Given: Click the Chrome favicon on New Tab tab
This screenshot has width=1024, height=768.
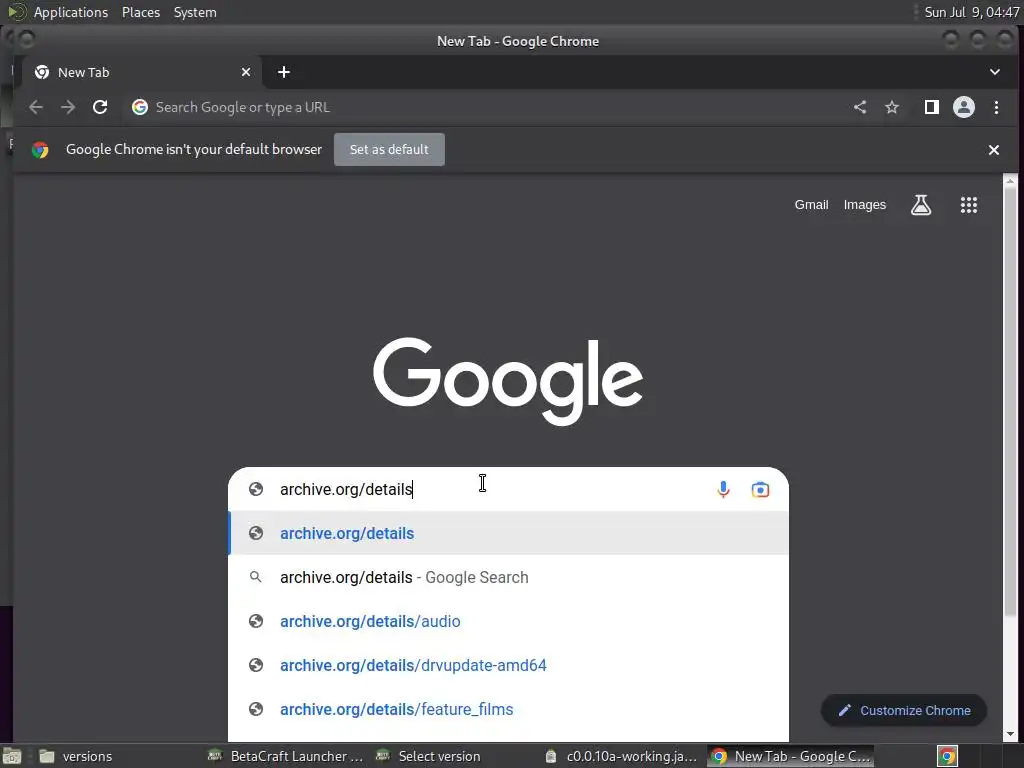Looking at the screenshot, I should pos(42,72).
